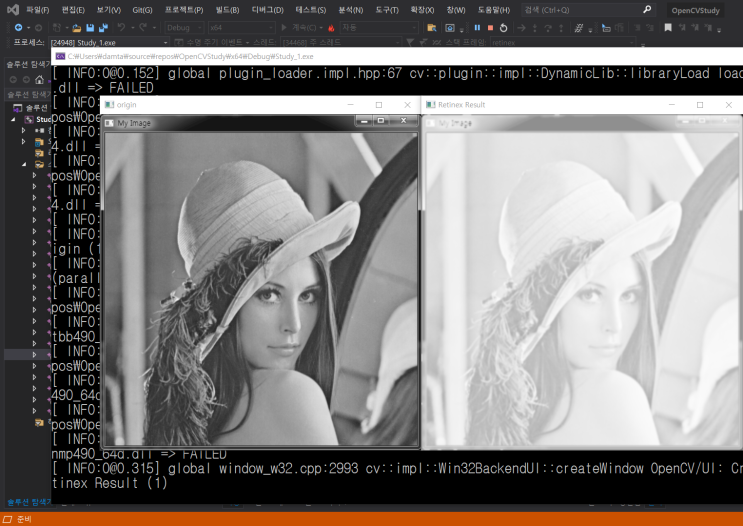Click the Solution Explorer search field
The height and width of the screenshot is (526, 743).
pyautogui.click(x=28, y=95)
